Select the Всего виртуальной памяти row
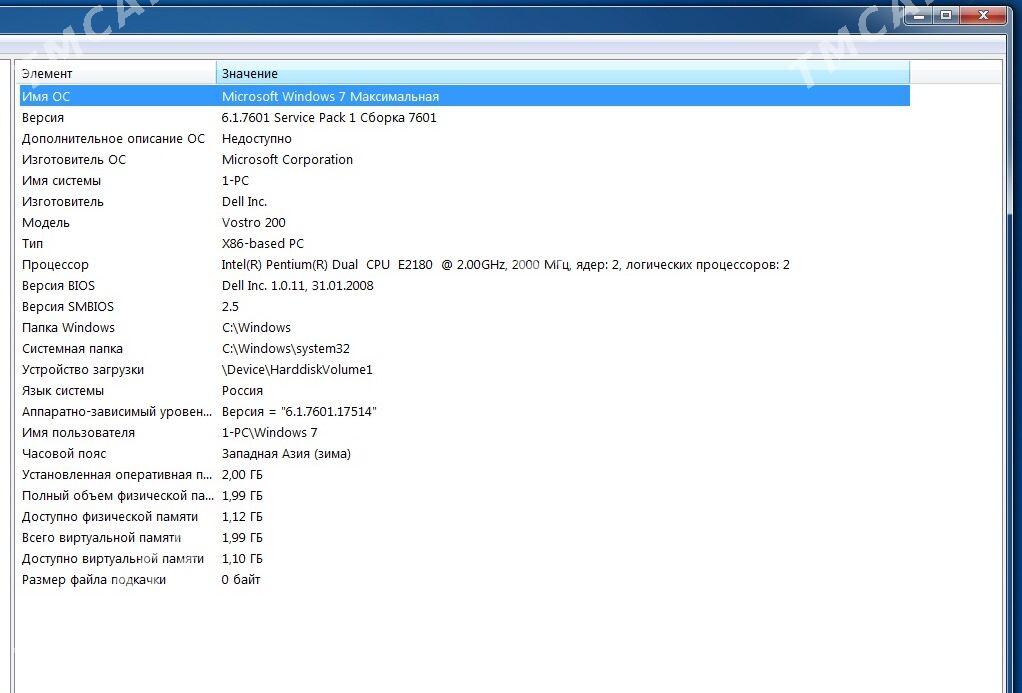1022x693 pixels. pyautogui.click(x=465, y=538)
